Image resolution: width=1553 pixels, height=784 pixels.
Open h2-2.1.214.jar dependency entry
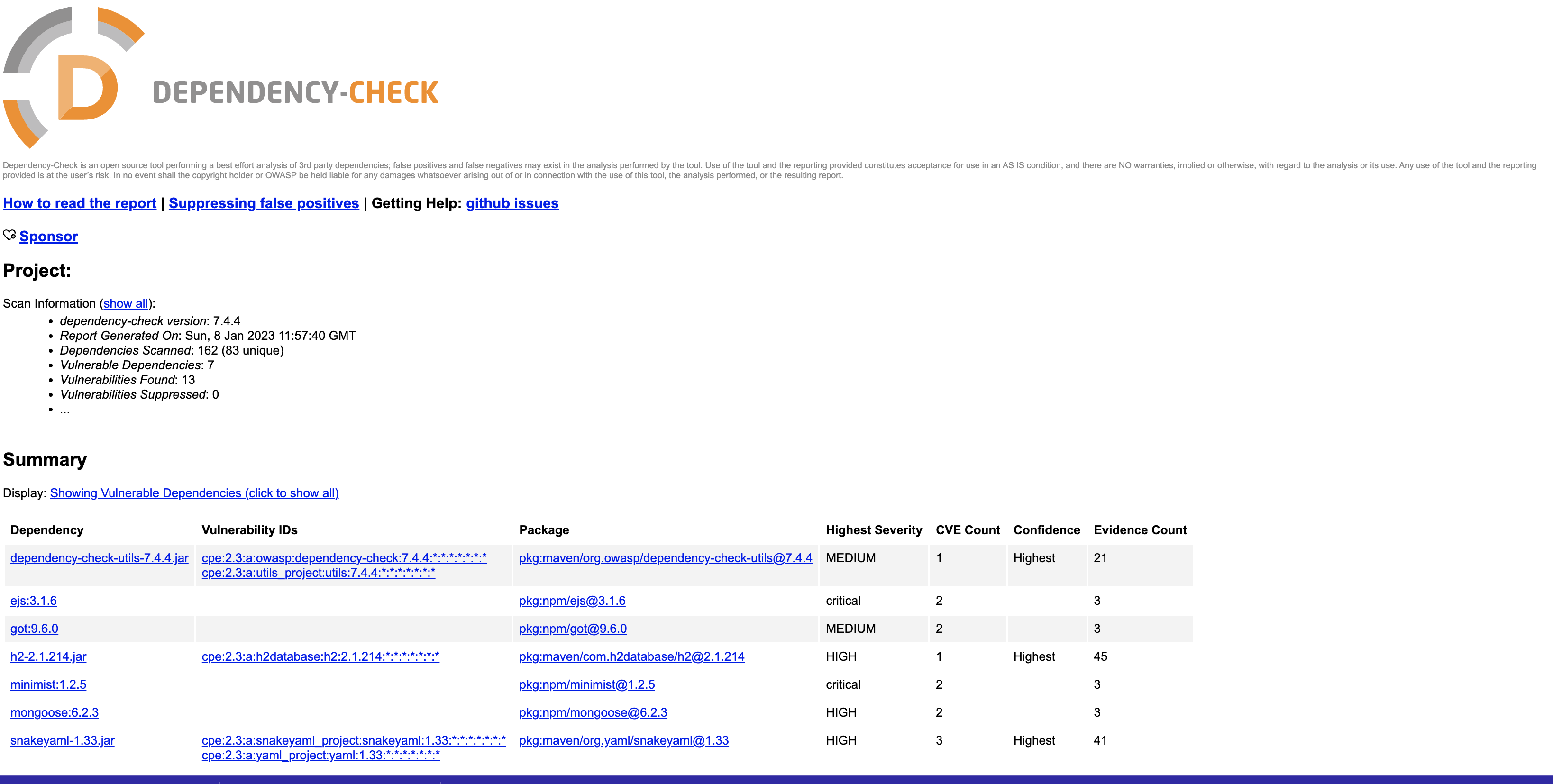pyautogui.click(x=48, y=656)
